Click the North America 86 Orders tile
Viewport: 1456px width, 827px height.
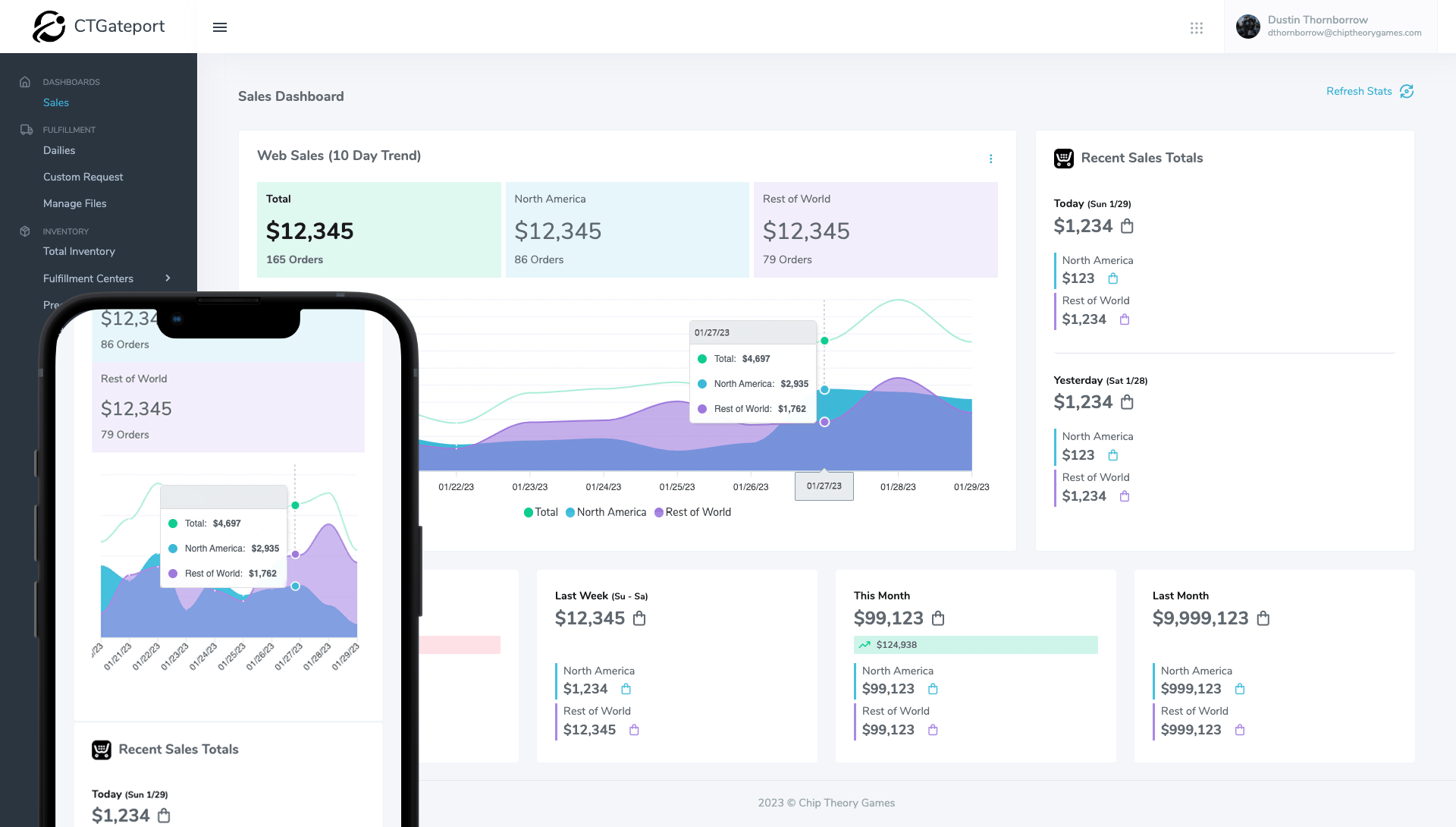click(x=627, y=230)
